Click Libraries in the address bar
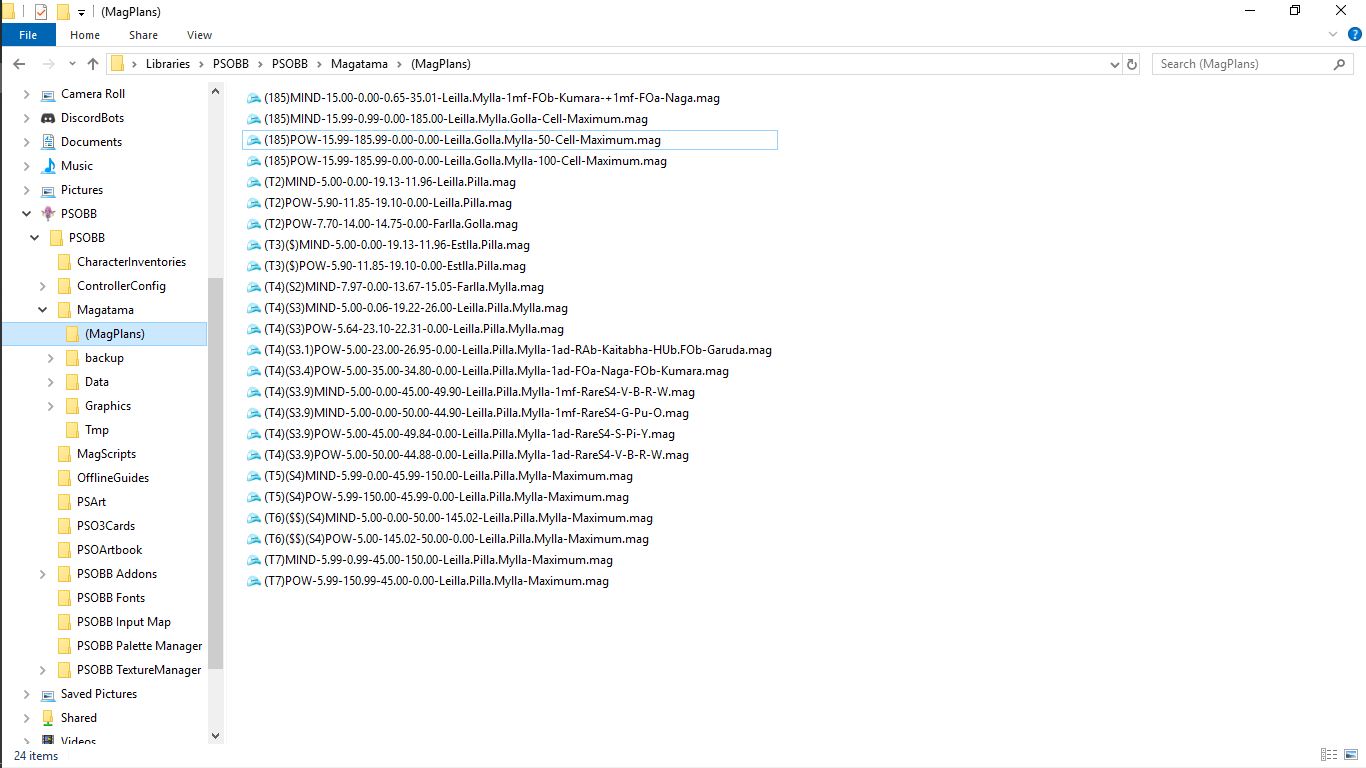Image resolution: width=1366 pixels, height=768 pixels. pos(167,64)
